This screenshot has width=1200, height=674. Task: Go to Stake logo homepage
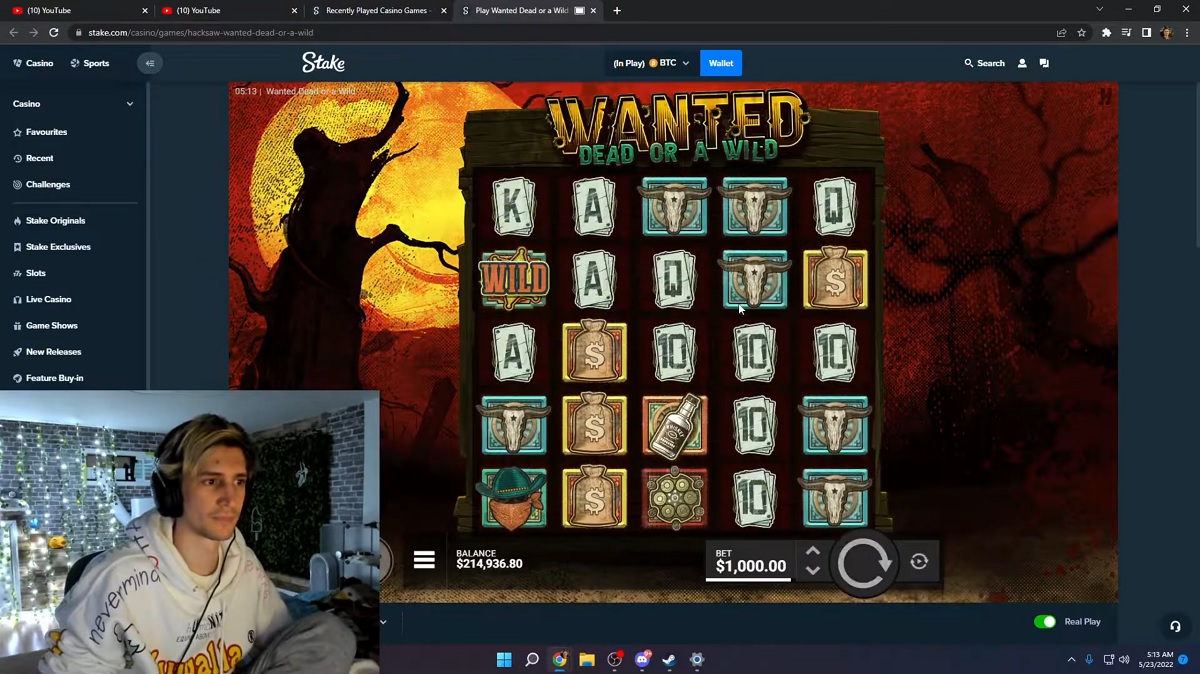point(323,62)
